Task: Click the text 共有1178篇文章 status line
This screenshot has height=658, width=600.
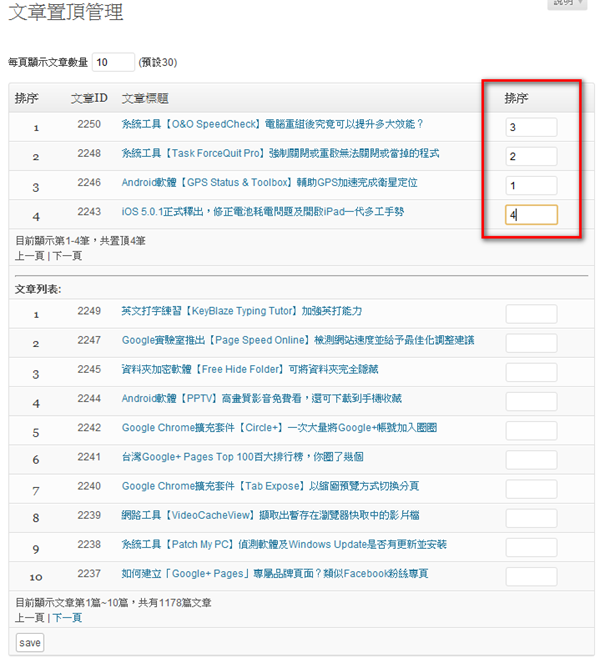Action: 175,603
